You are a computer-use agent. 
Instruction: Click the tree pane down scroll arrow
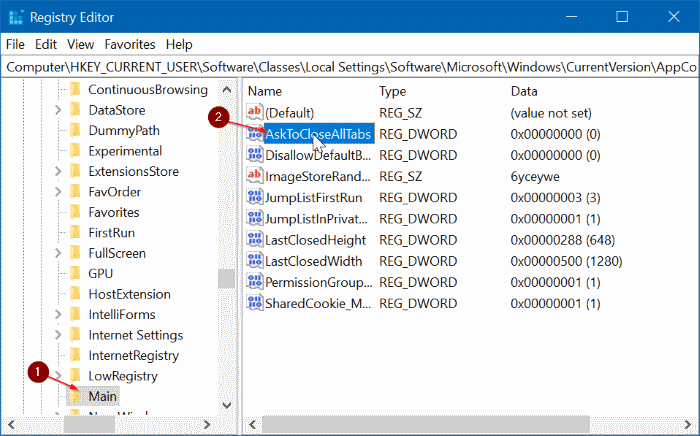tap(227, 405)
